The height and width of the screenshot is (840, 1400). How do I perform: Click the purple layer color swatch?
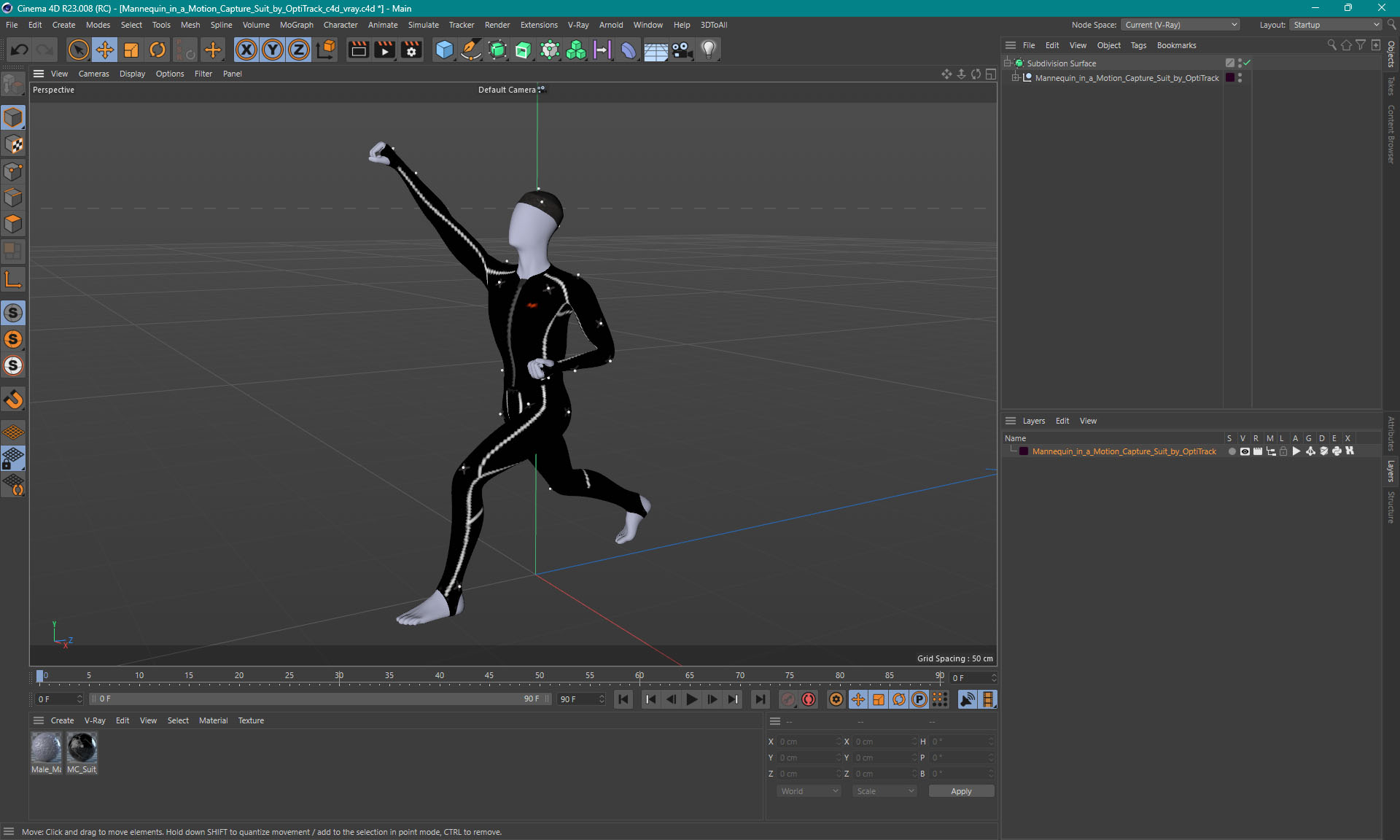tap(1024, 451)
